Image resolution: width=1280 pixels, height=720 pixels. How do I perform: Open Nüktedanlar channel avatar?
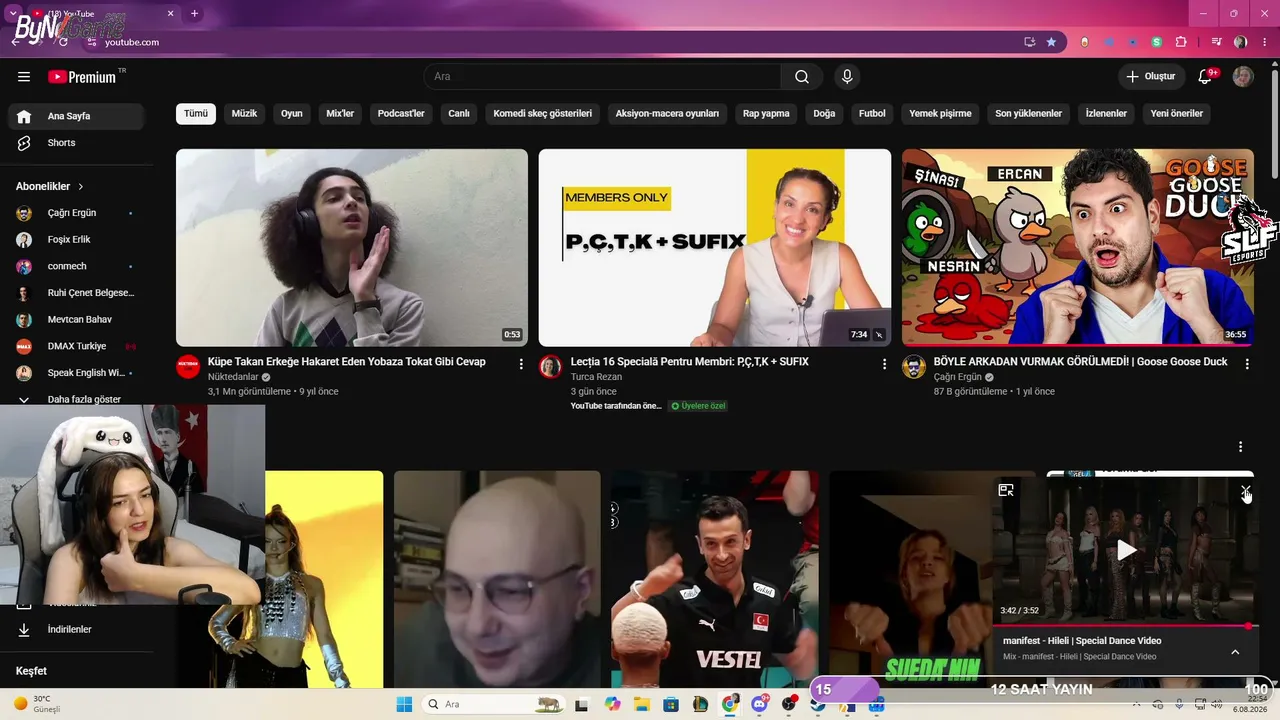click(x=188, y=366)
